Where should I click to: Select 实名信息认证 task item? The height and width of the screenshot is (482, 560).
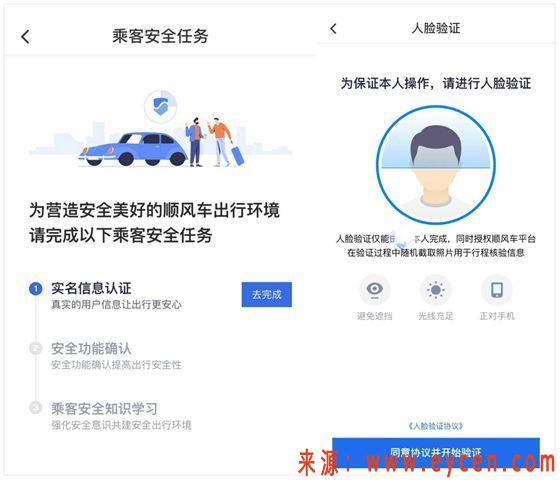pyautogui.click(x=116, y=295)
